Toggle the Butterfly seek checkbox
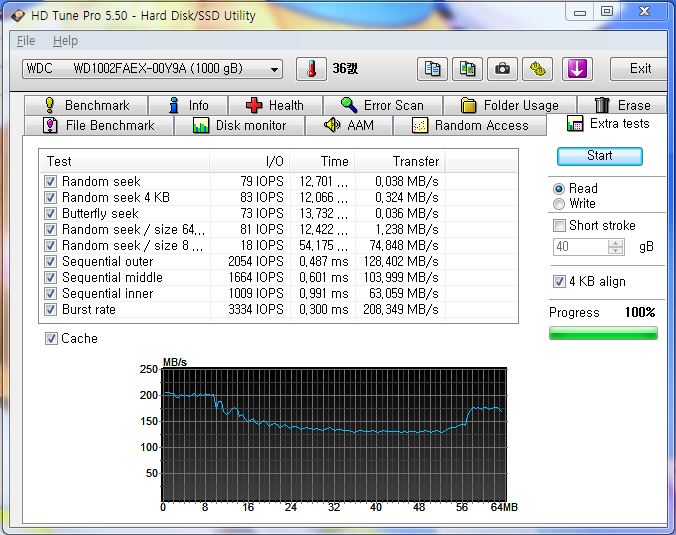The height and width of the screenshot is (535, 676). point(50,213)
